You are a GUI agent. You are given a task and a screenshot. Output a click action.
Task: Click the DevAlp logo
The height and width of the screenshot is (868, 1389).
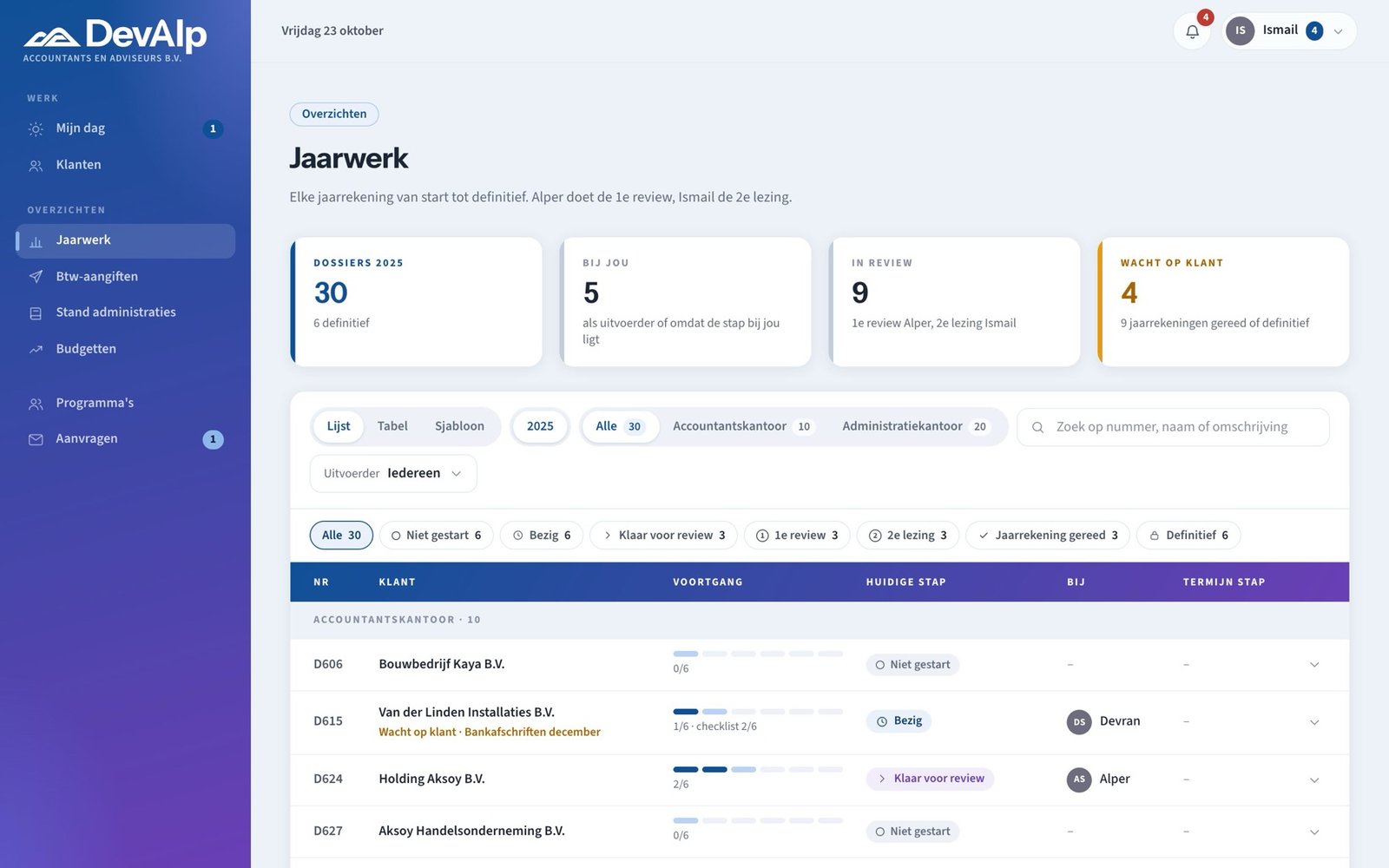tap(115, 40)
